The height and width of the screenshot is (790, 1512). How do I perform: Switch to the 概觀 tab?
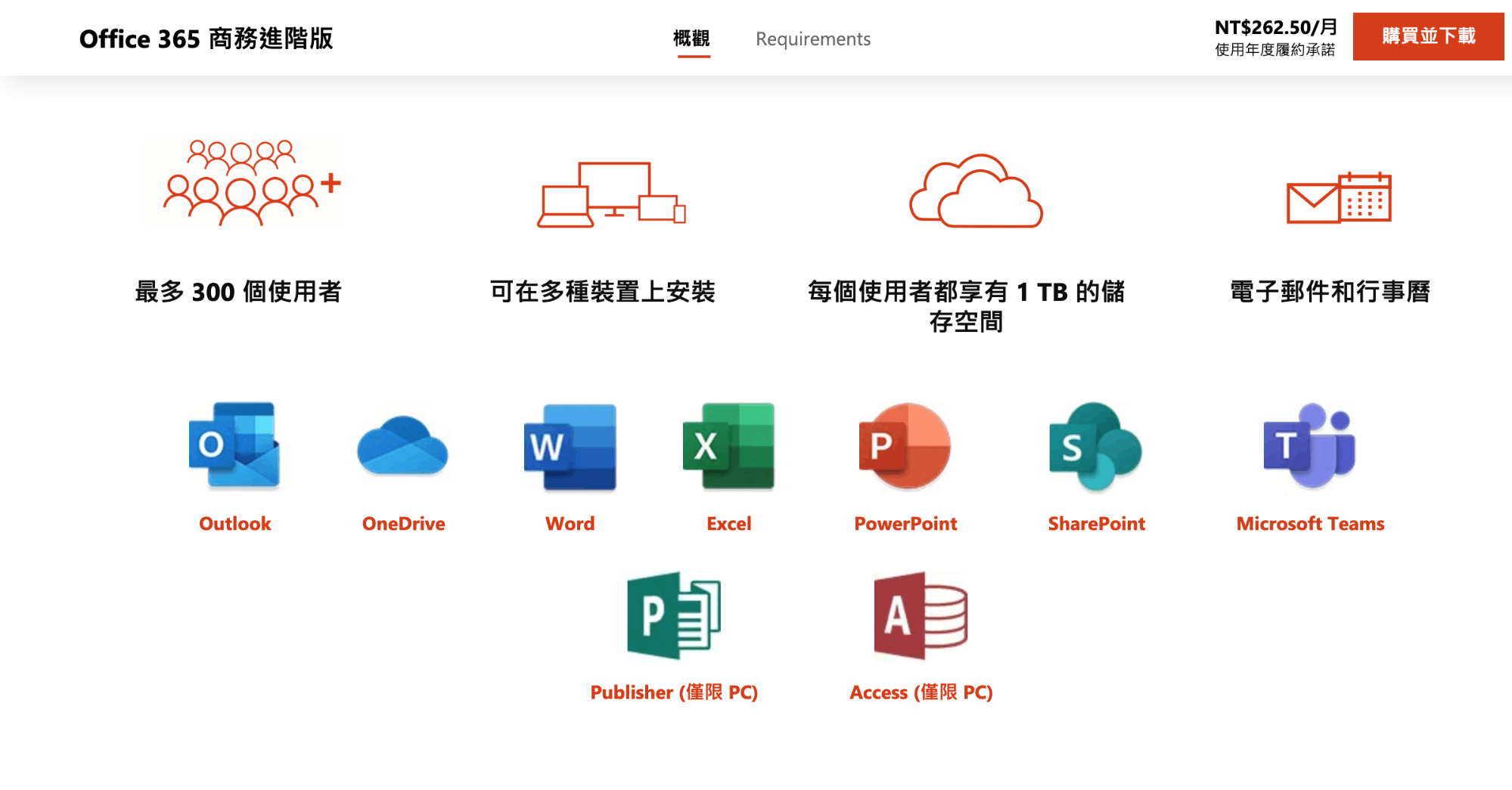pos(691,39)
